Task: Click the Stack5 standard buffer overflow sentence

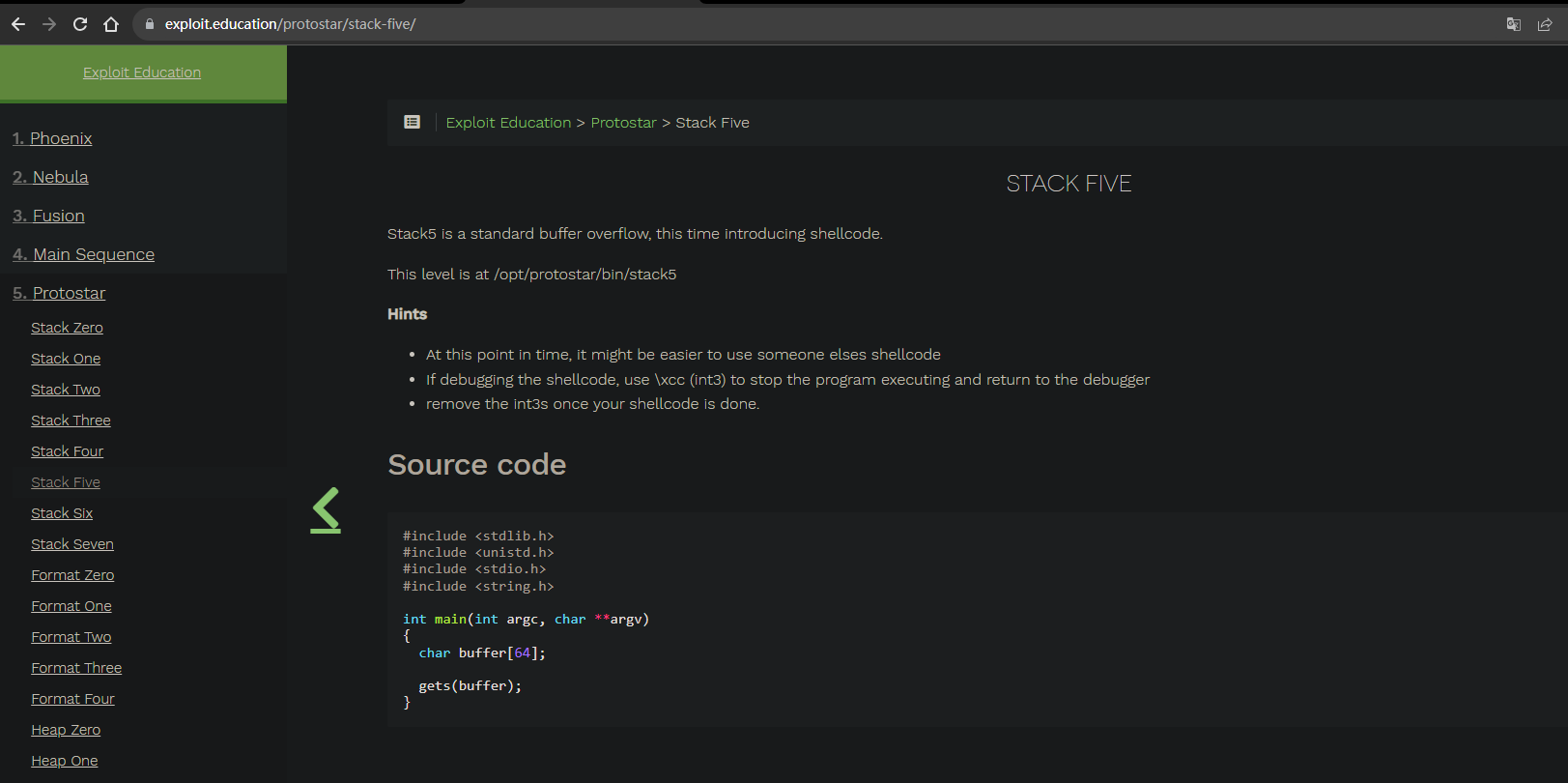Action: (635, 234)
